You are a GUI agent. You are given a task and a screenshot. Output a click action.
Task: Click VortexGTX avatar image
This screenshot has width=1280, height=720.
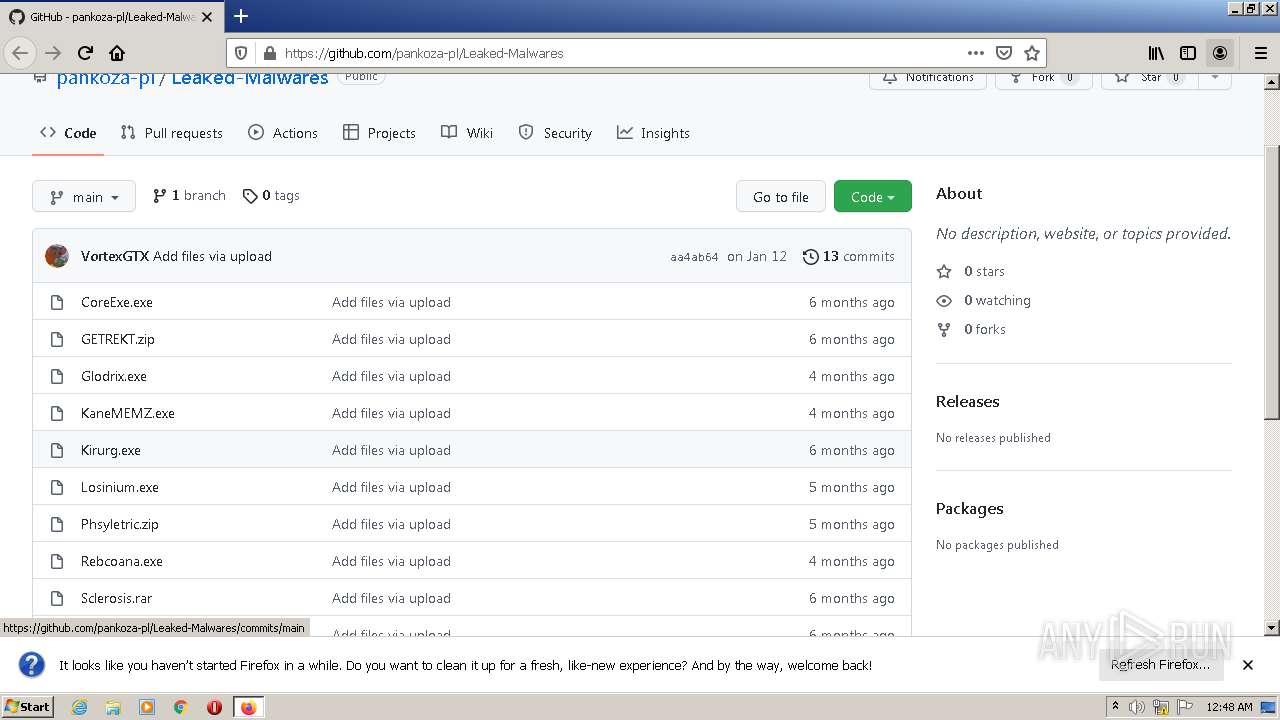coord(57,256)
